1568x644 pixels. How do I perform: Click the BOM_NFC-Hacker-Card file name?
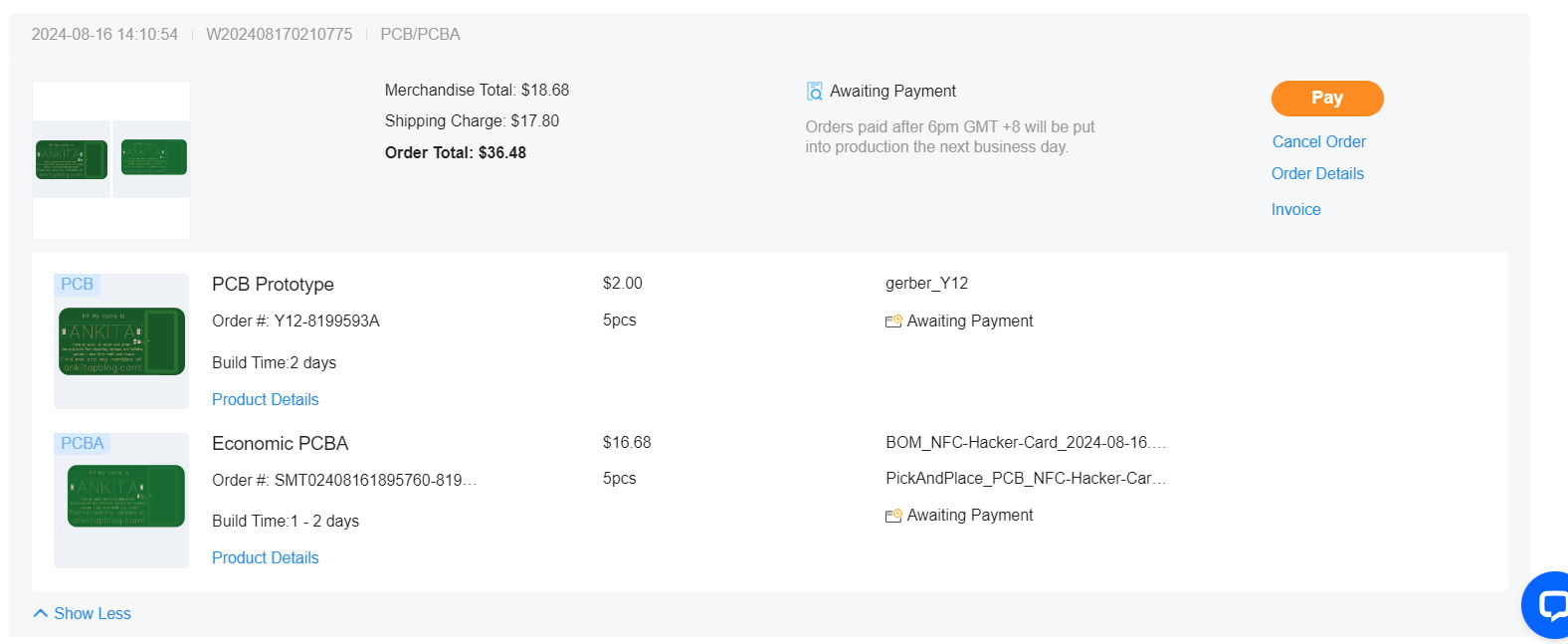point(1025,442)
